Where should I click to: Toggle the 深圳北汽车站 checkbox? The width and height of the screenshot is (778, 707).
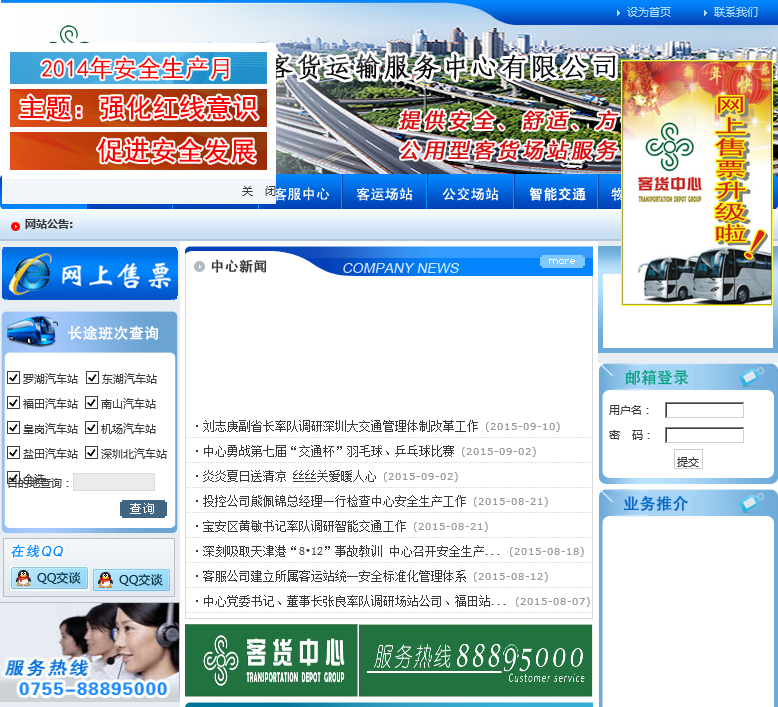pyautogui.click(x=91, y=452)
